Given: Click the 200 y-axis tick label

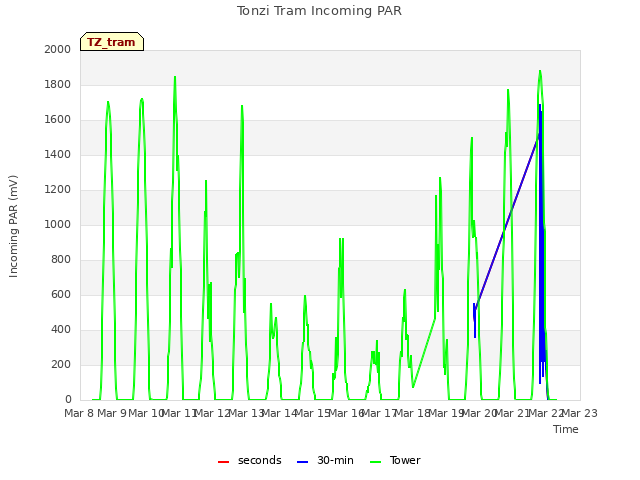Looking at the screenshot, I should coord(61,364).
